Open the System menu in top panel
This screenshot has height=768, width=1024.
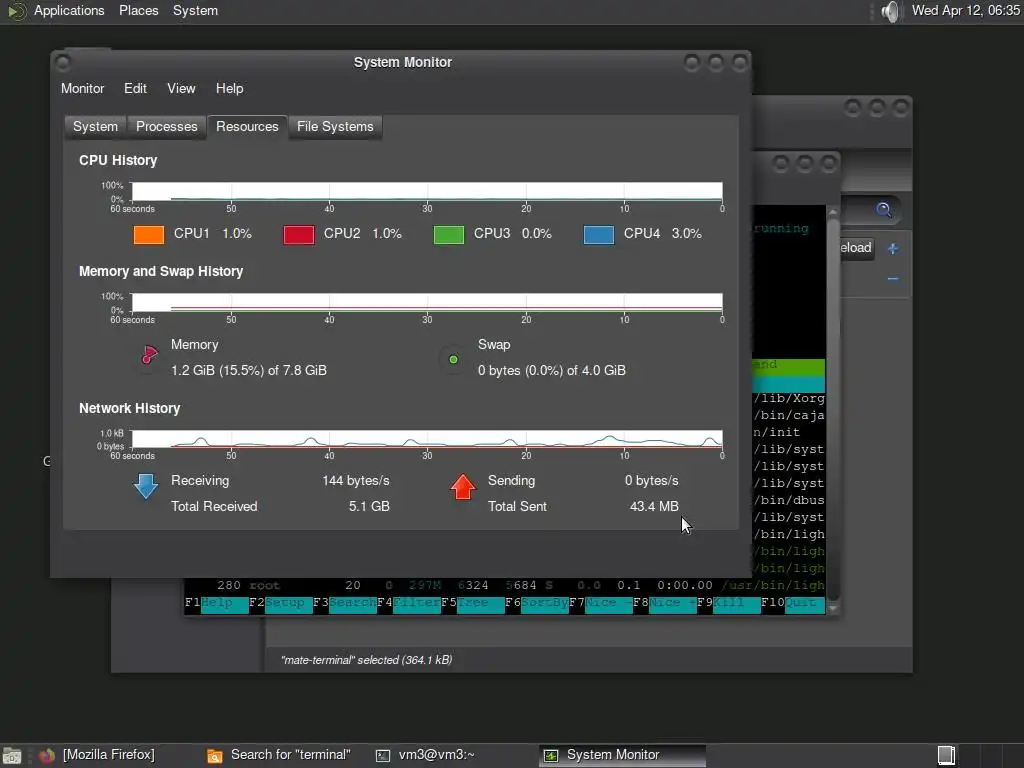(195, 10)
